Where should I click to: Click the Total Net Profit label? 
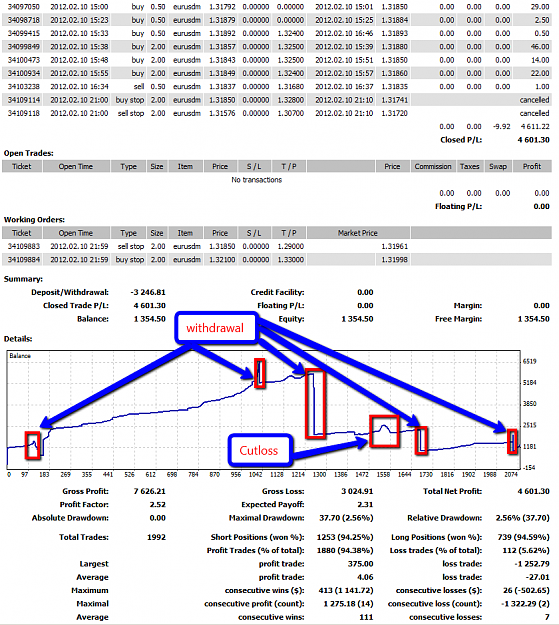tap(453, 491)
